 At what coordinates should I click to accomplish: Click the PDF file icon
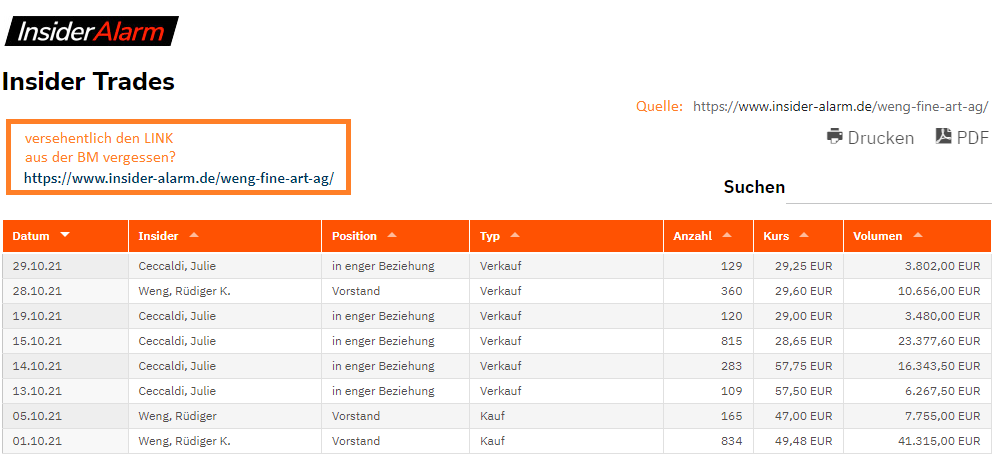(x=943, y=137)
